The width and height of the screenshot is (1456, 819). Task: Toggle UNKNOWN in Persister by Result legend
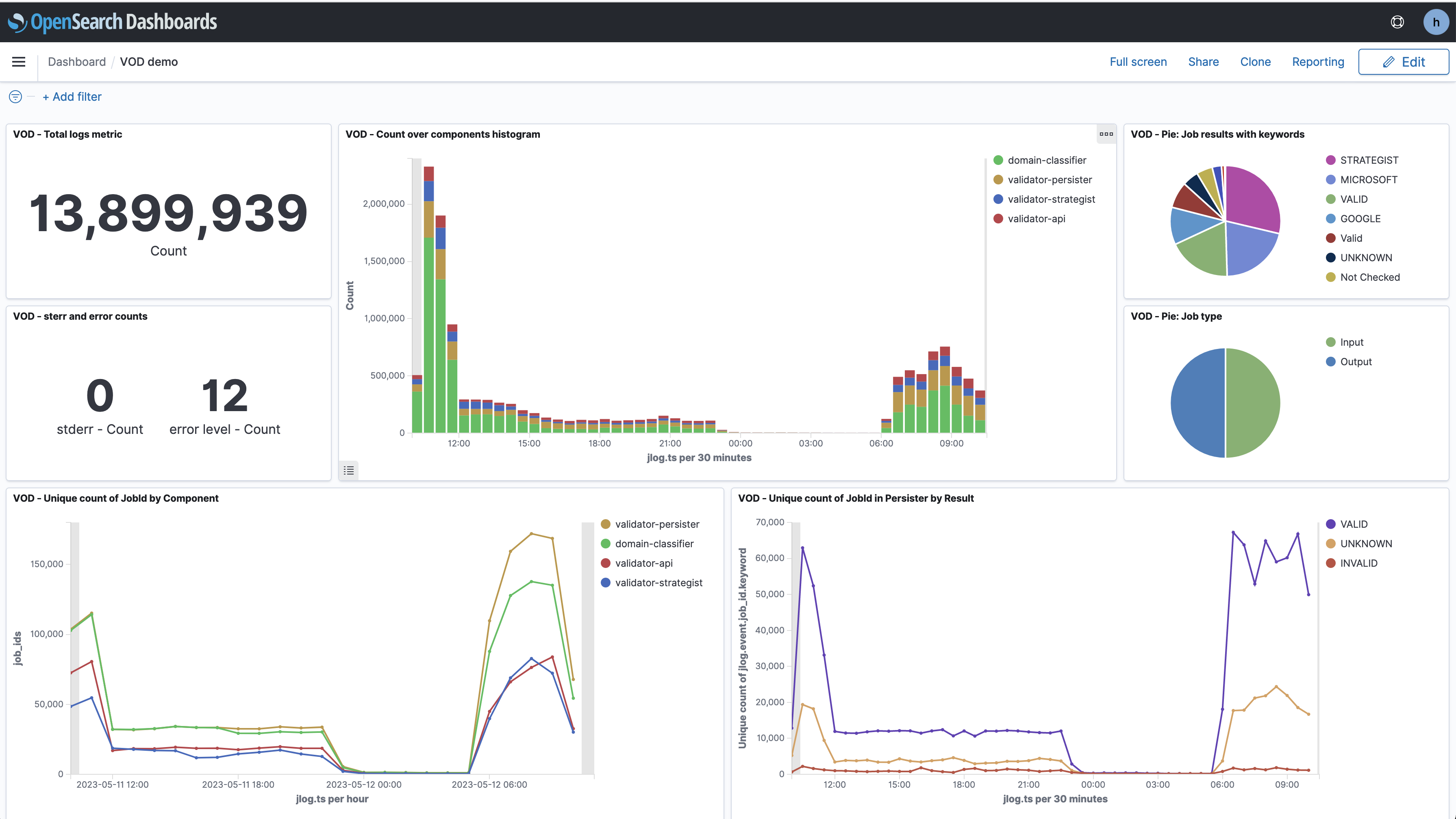[x=1359, y=544]
